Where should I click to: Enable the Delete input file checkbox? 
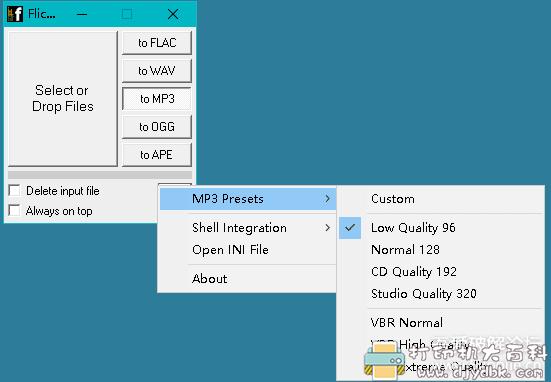(x=14, y=190)
